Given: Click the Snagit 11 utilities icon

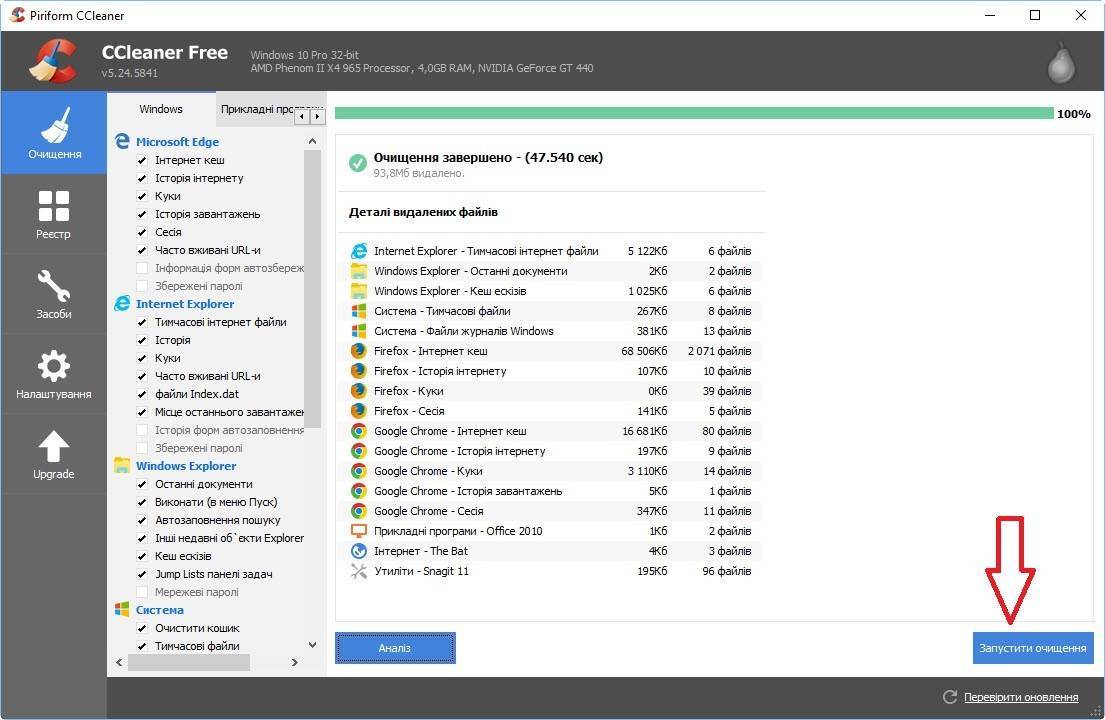Looking at the screenshot, I should [x=359, y=571].
